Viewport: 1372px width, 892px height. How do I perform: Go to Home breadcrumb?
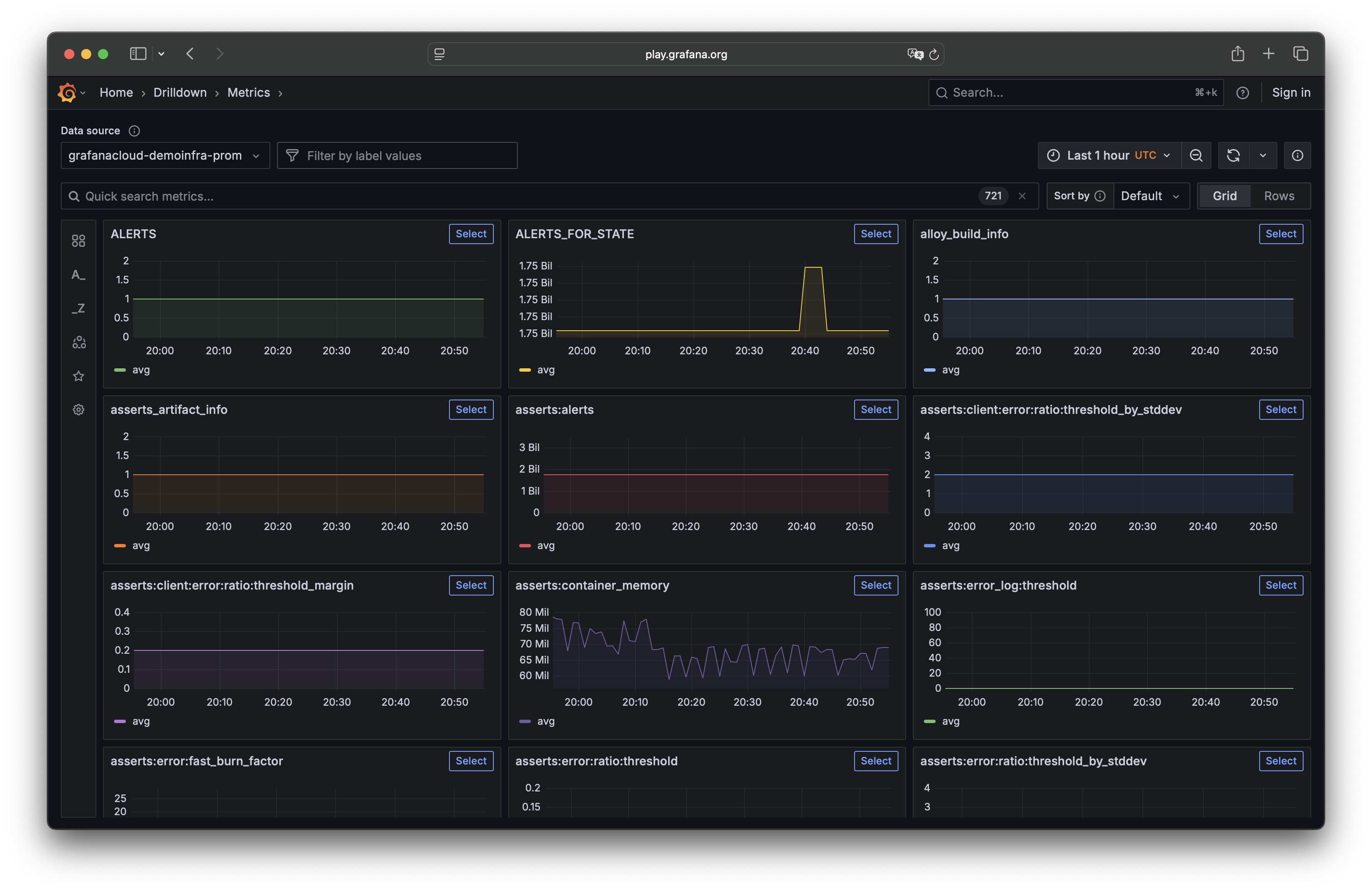116,93
